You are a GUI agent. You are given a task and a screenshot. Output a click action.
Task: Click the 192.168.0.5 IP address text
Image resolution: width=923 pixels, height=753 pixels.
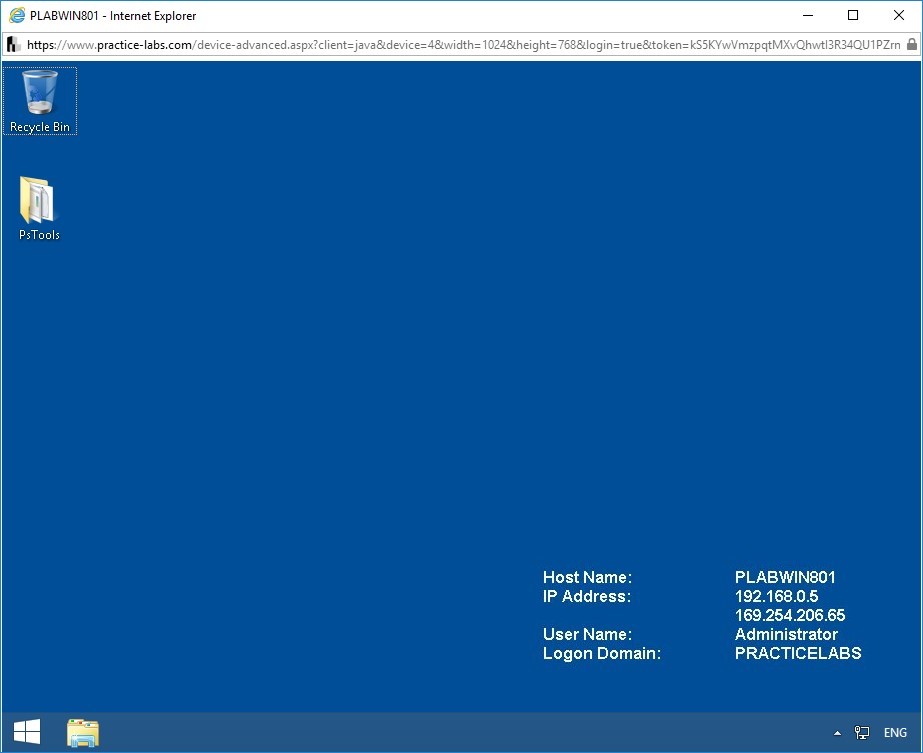tap(776, 596)
